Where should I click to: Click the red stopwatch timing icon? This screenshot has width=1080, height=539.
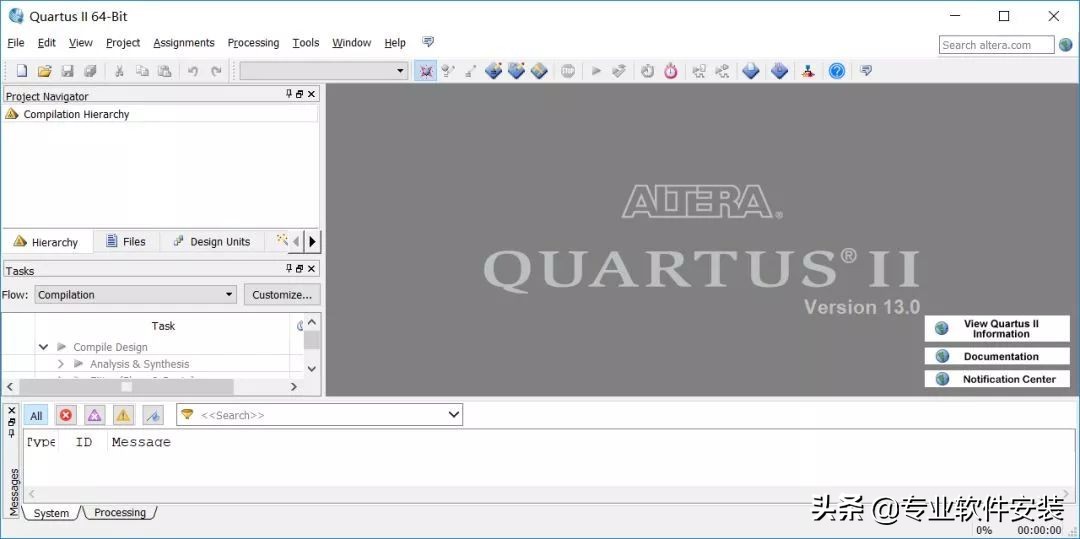coord(671,71)
